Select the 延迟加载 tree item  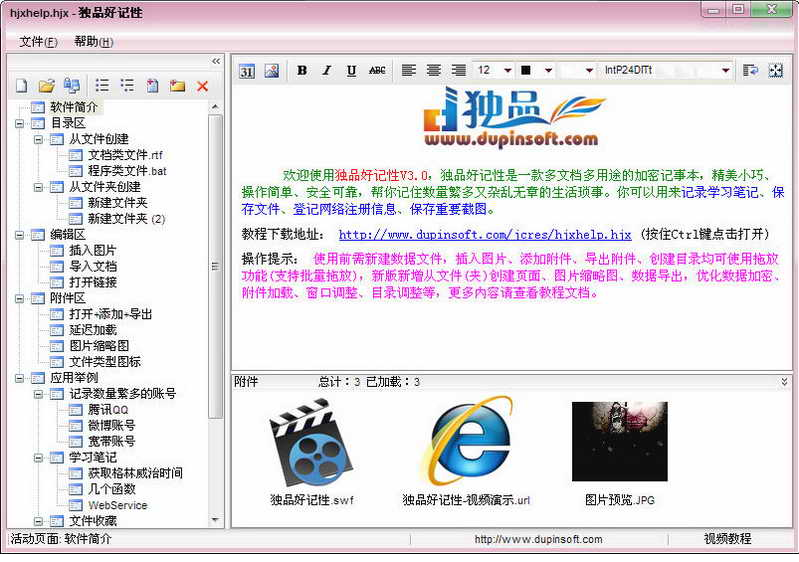pyautogui.click(x=93, y=330)
